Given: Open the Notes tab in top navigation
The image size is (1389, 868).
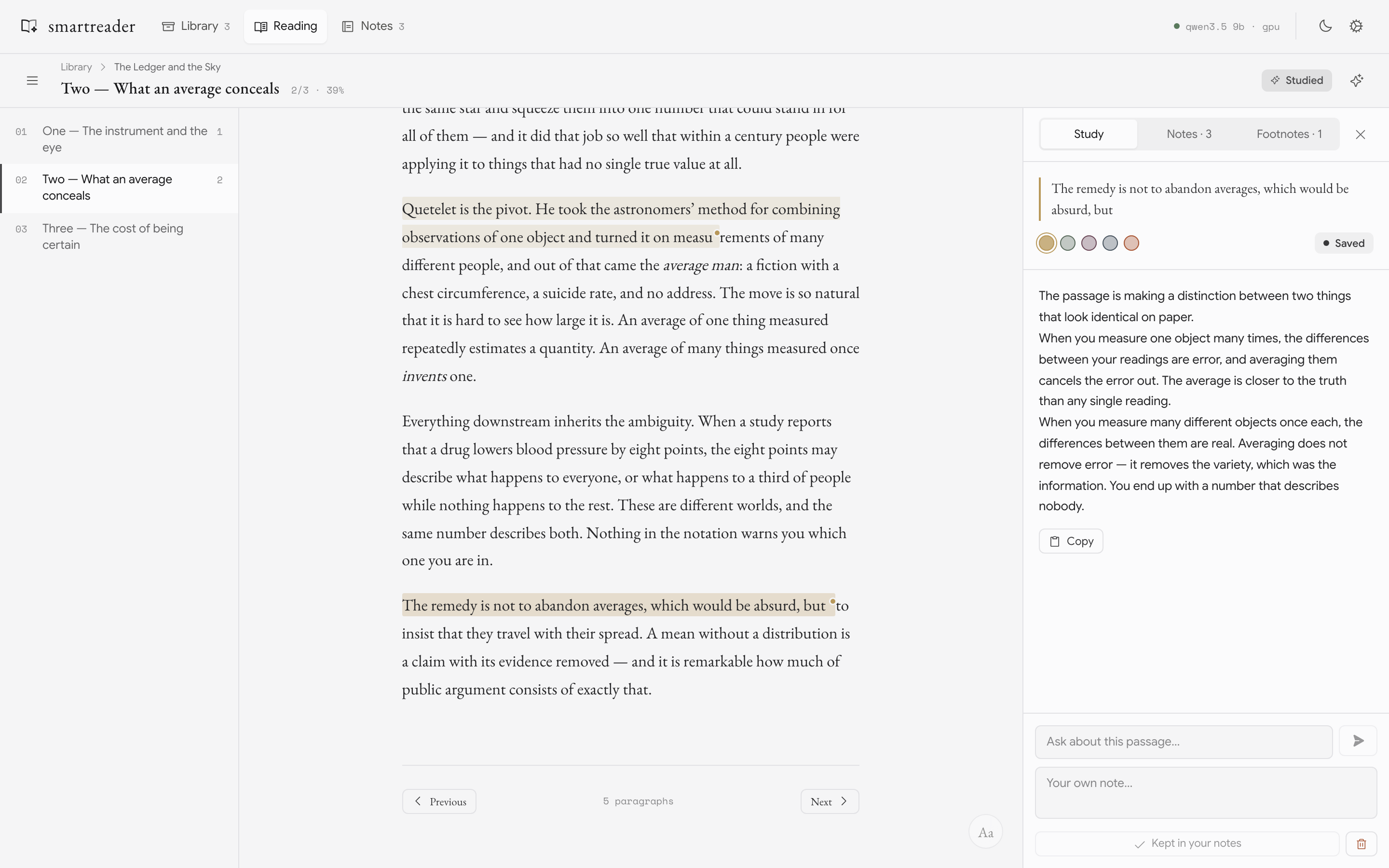Looking at the screenshot, I should click(x=374, y=26).
